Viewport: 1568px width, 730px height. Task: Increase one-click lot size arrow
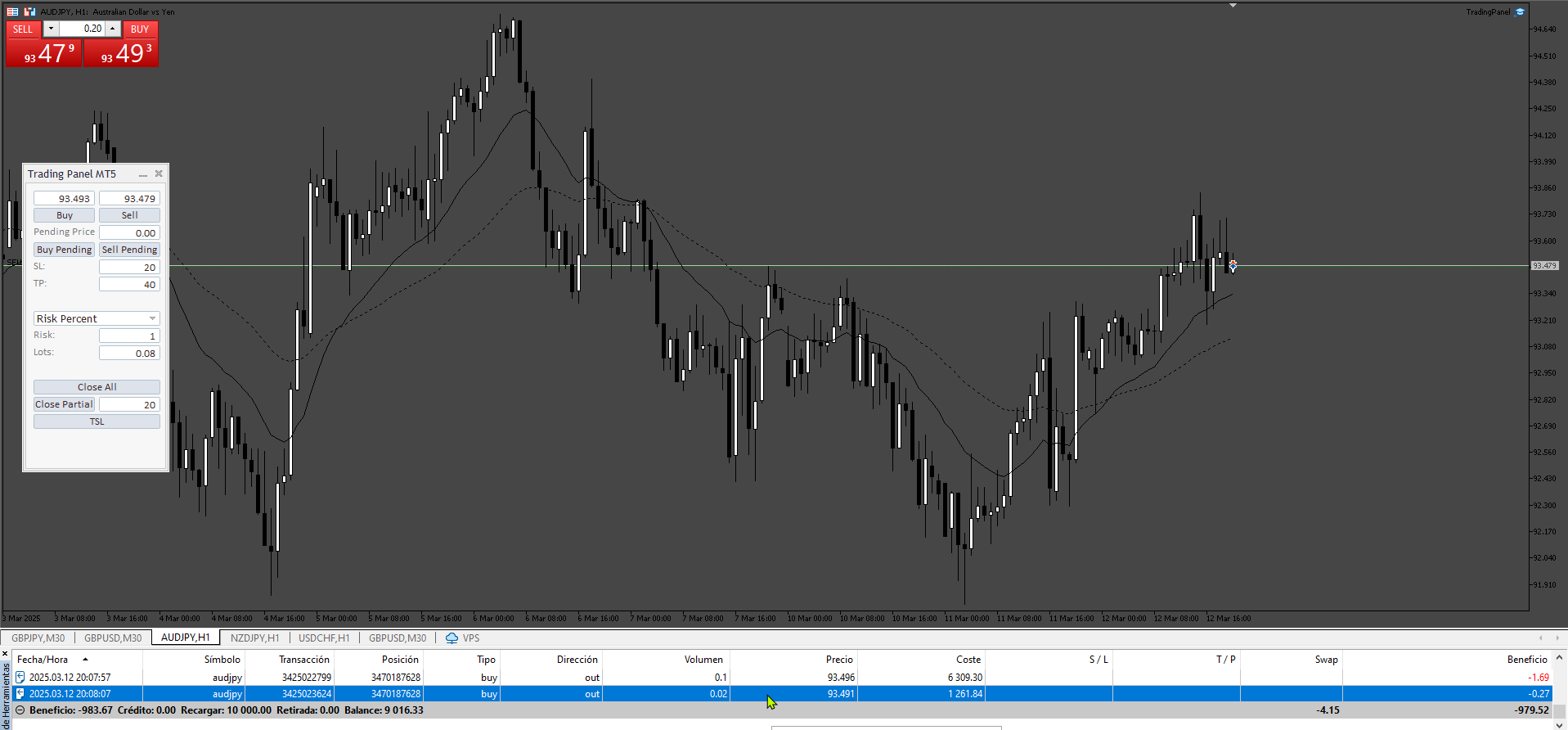point(113,29)
